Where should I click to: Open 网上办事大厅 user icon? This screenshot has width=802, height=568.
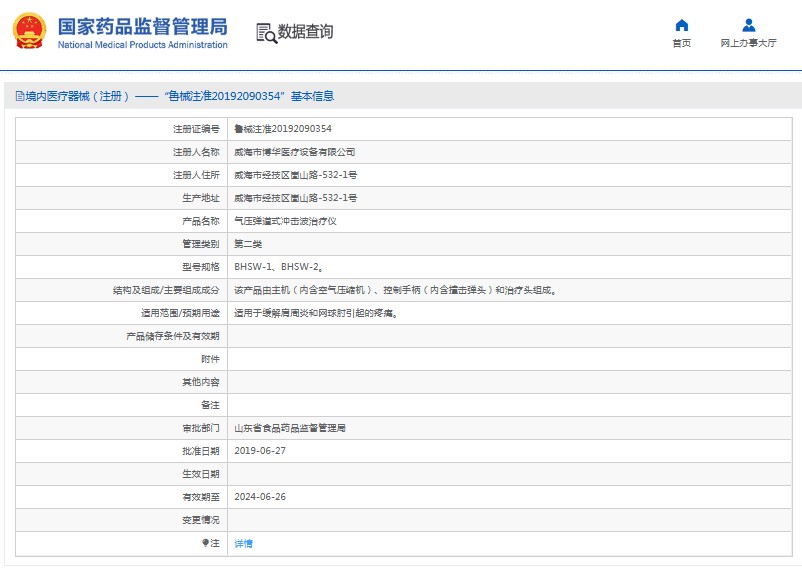[x=749, y=25]
